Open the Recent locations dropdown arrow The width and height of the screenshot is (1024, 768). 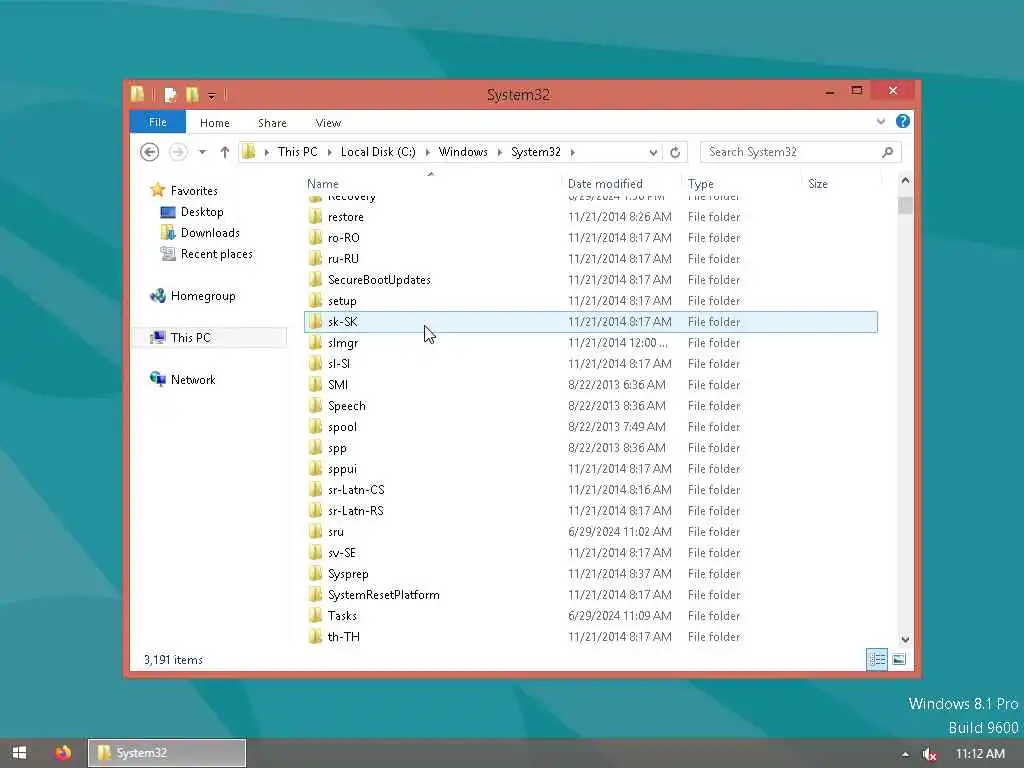[202, 152]
